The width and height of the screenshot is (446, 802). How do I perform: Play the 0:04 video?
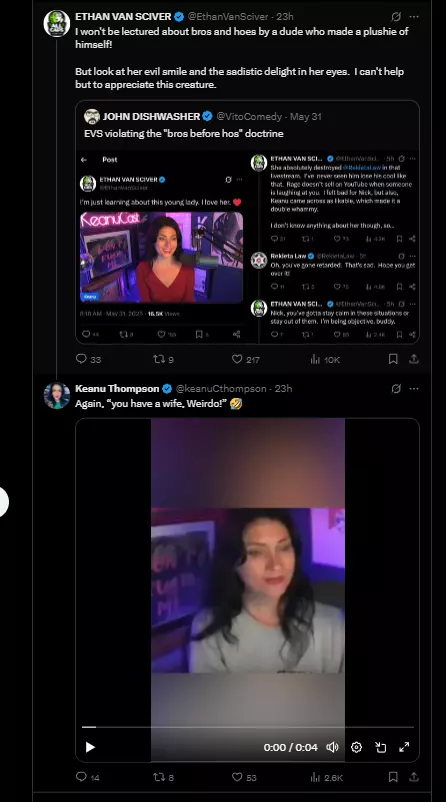click(90, 747)
